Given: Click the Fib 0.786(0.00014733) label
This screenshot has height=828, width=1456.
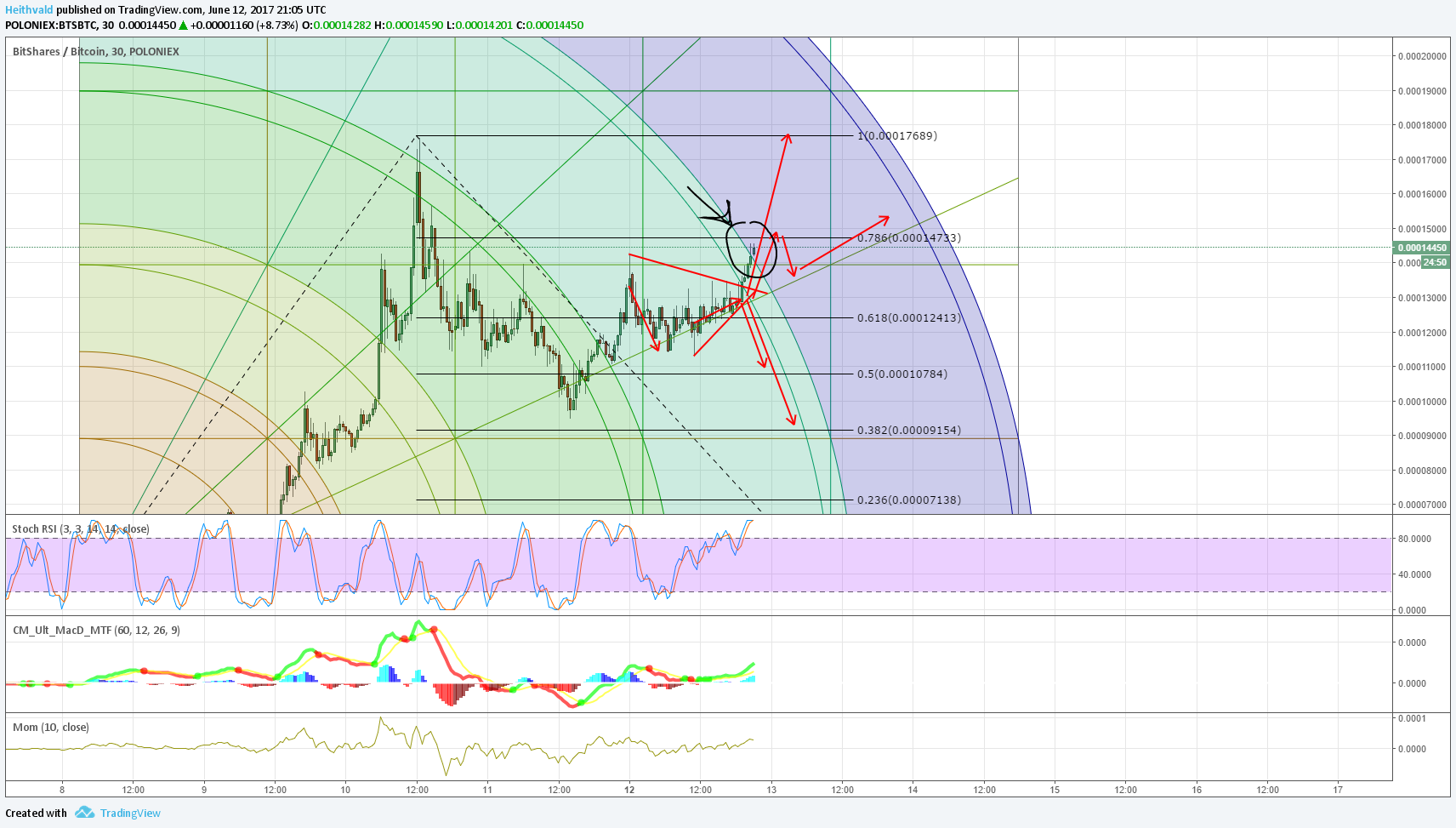Looking at the screenshot, I should pos(909,238).
